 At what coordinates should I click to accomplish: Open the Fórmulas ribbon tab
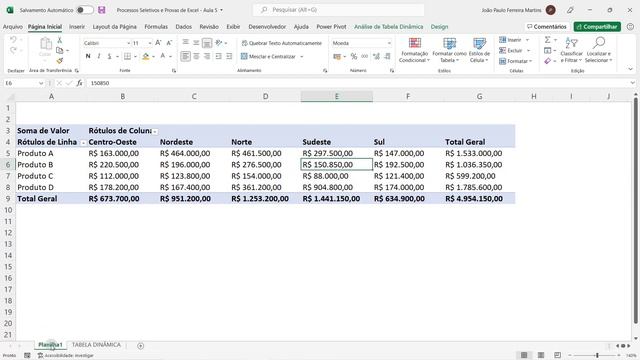click(x=156, y=27)
